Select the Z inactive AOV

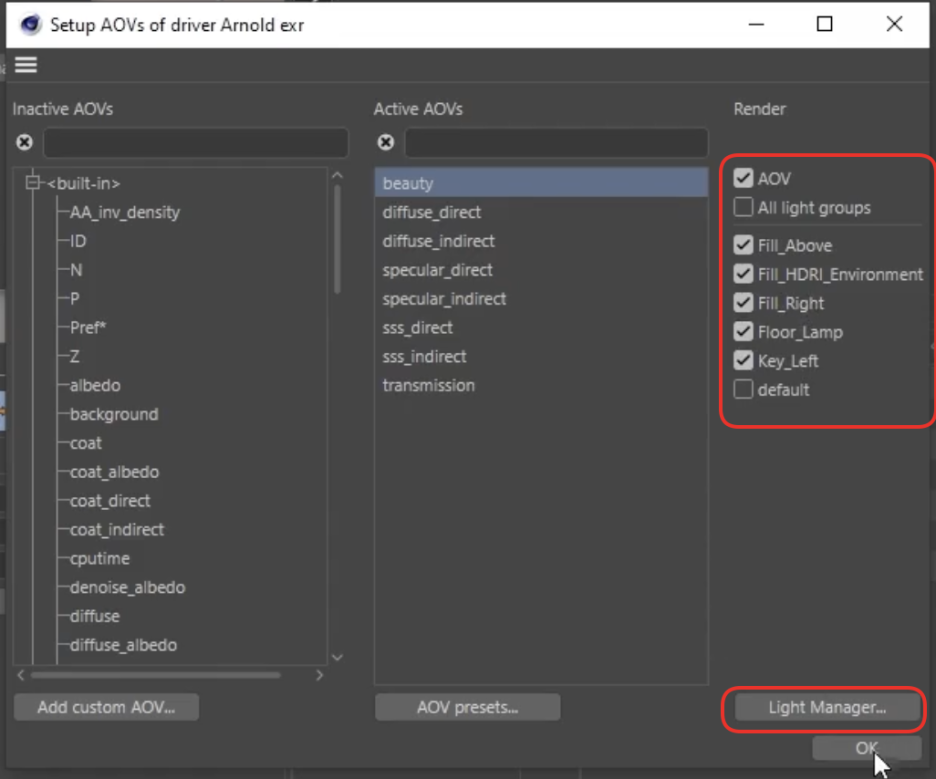tap(75, 356)
